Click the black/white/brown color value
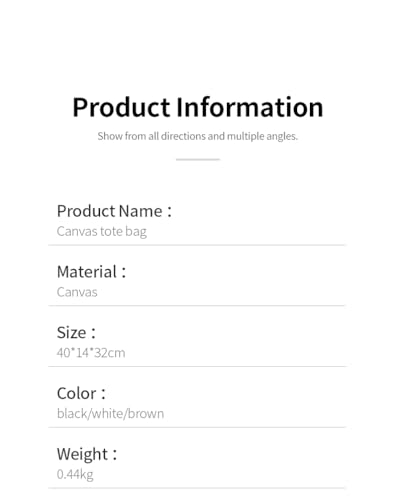The width and height of the screenshot is (398, 500). pyautogui.click(x=110, y=414)
